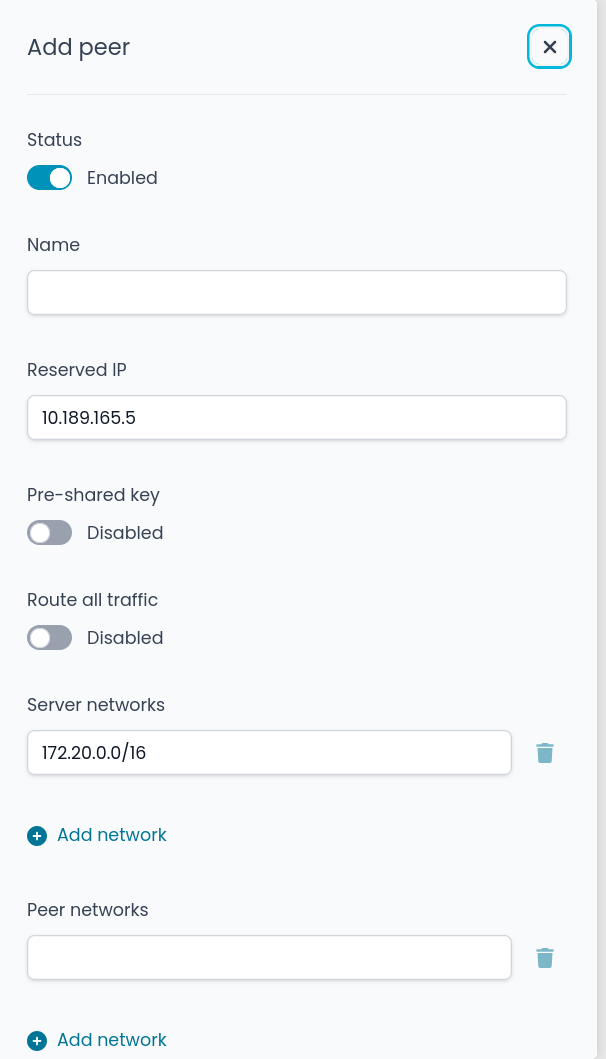Delete the 172.20.0.0/16 server network
This screenshot has width=606, height=1059.
[x=545, y=753]
